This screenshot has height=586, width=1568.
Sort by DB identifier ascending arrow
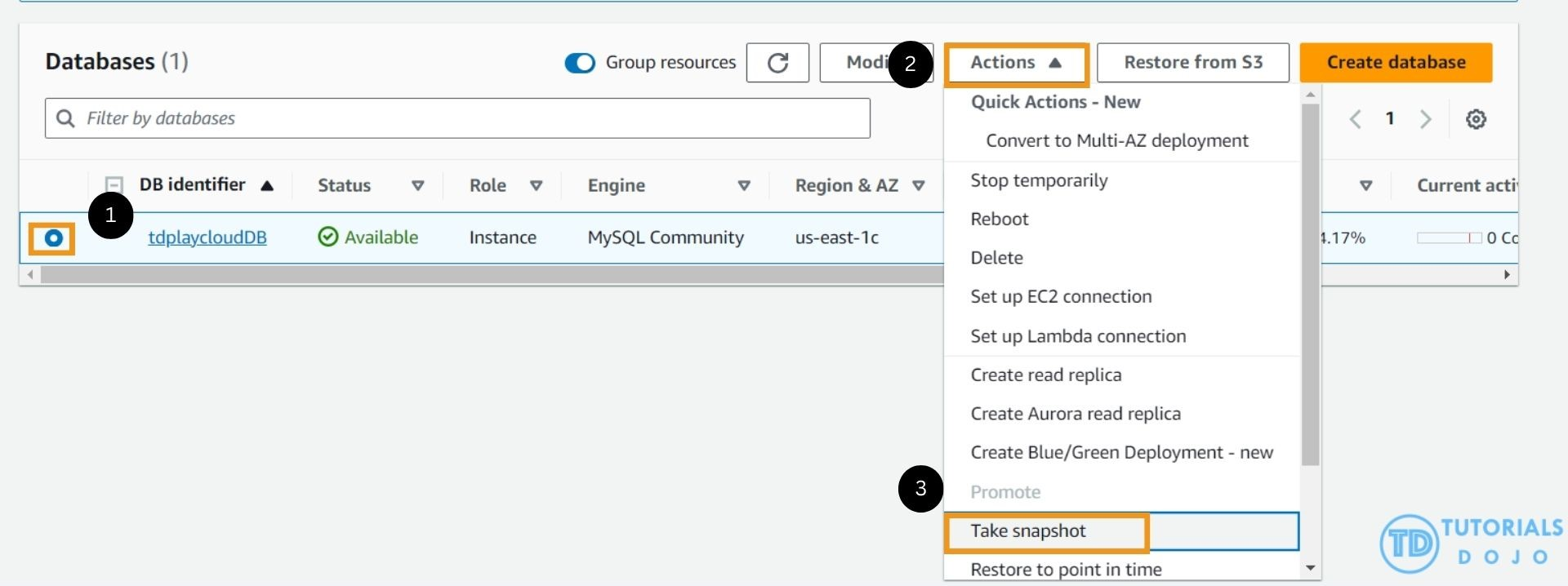point(267,186)
